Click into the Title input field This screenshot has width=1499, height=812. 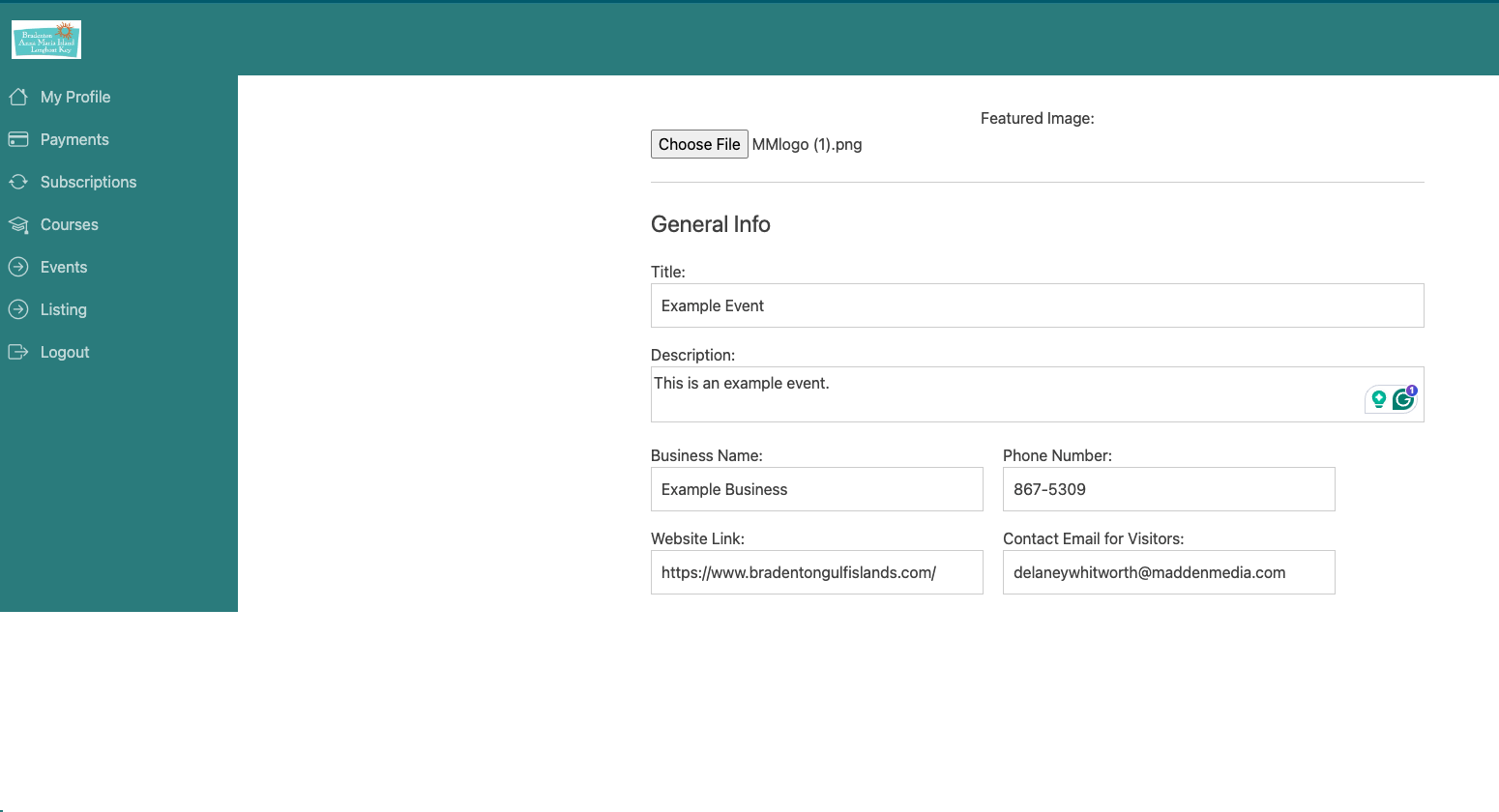click(1037, 305)
